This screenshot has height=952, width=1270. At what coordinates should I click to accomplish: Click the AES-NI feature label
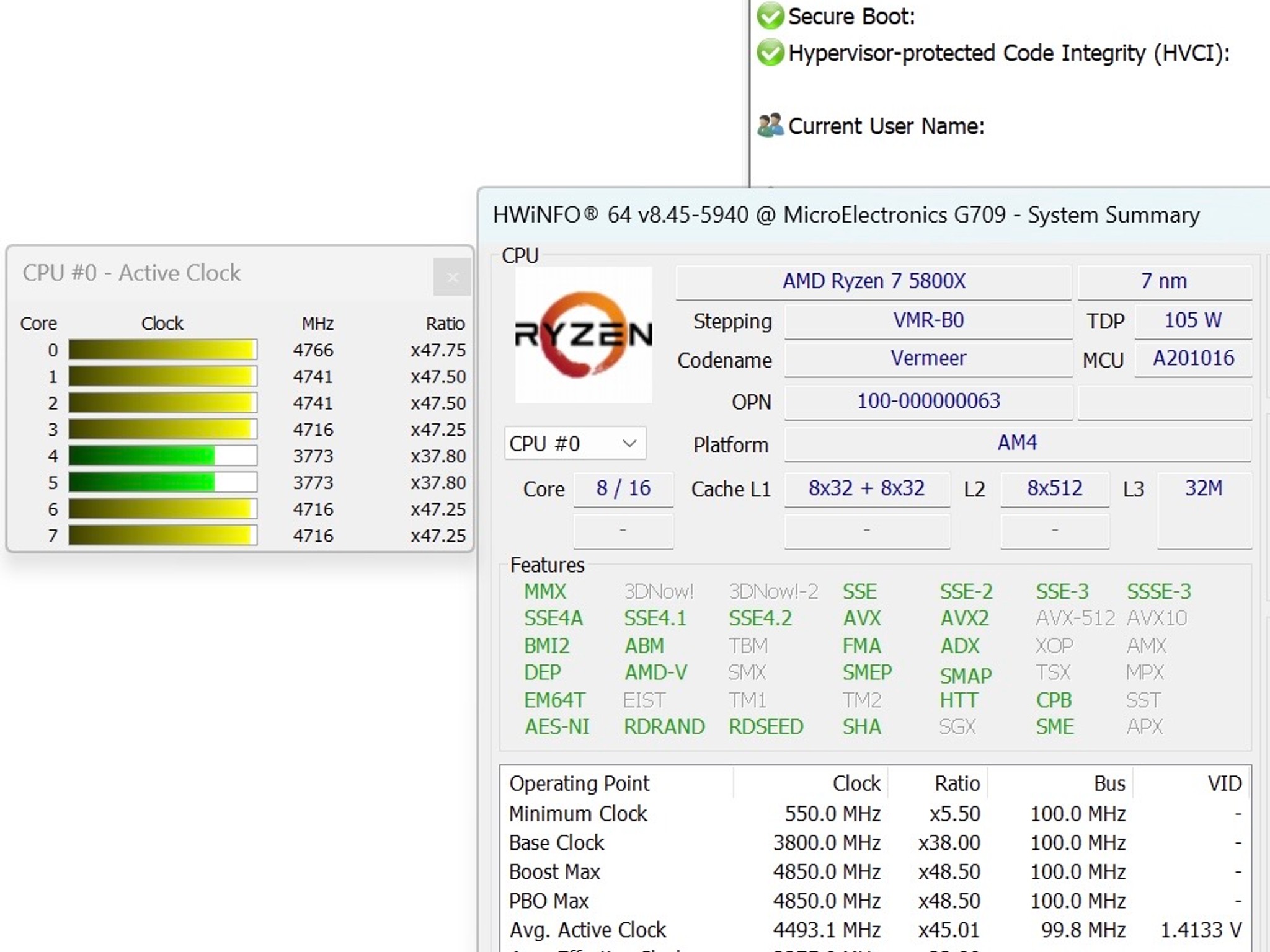pyautogui.click(x=557, y=726)
